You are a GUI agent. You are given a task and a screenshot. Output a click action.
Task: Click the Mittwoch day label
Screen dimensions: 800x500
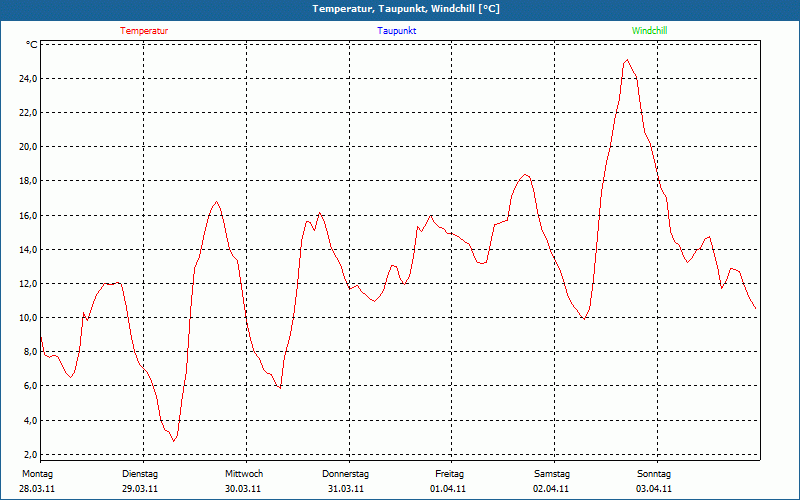(243, 474)
